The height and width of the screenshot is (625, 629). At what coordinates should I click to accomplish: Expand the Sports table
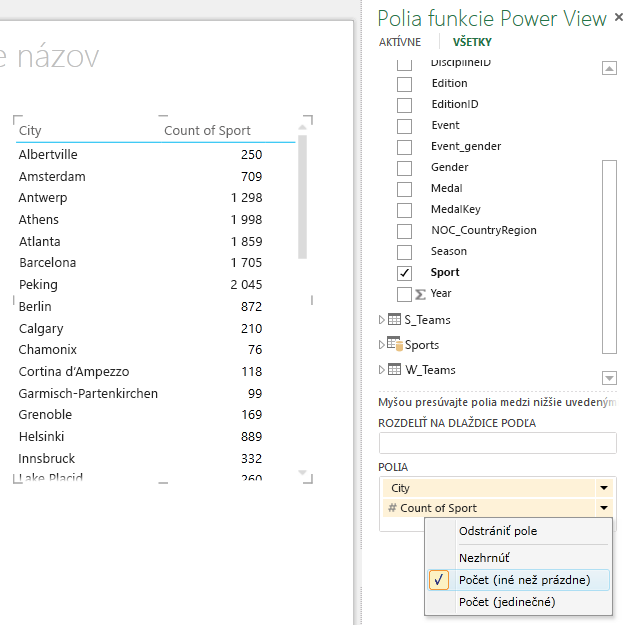click(381, 345)
